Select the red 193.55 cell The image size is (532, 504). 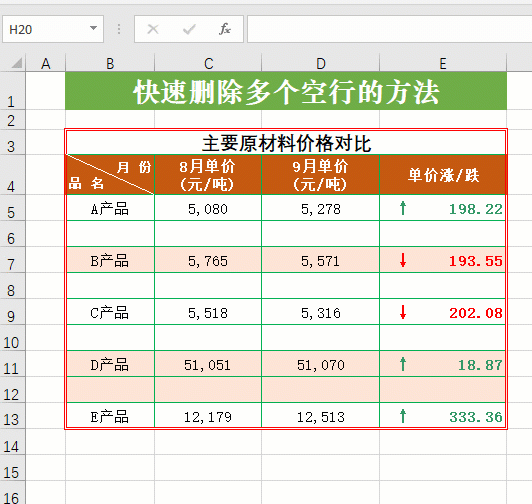pos(443,260)
